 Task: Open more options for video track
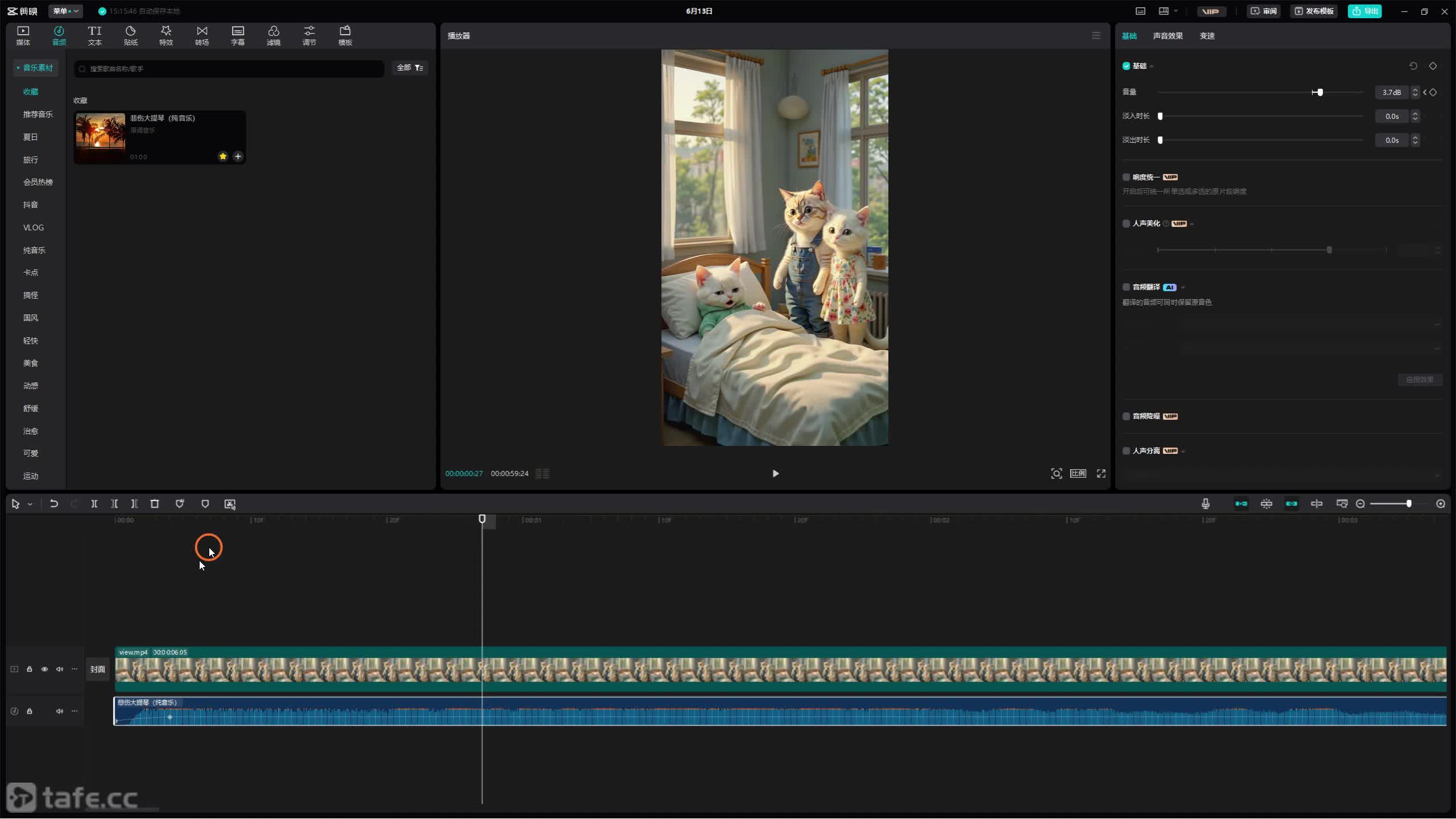tap(75, 669)
